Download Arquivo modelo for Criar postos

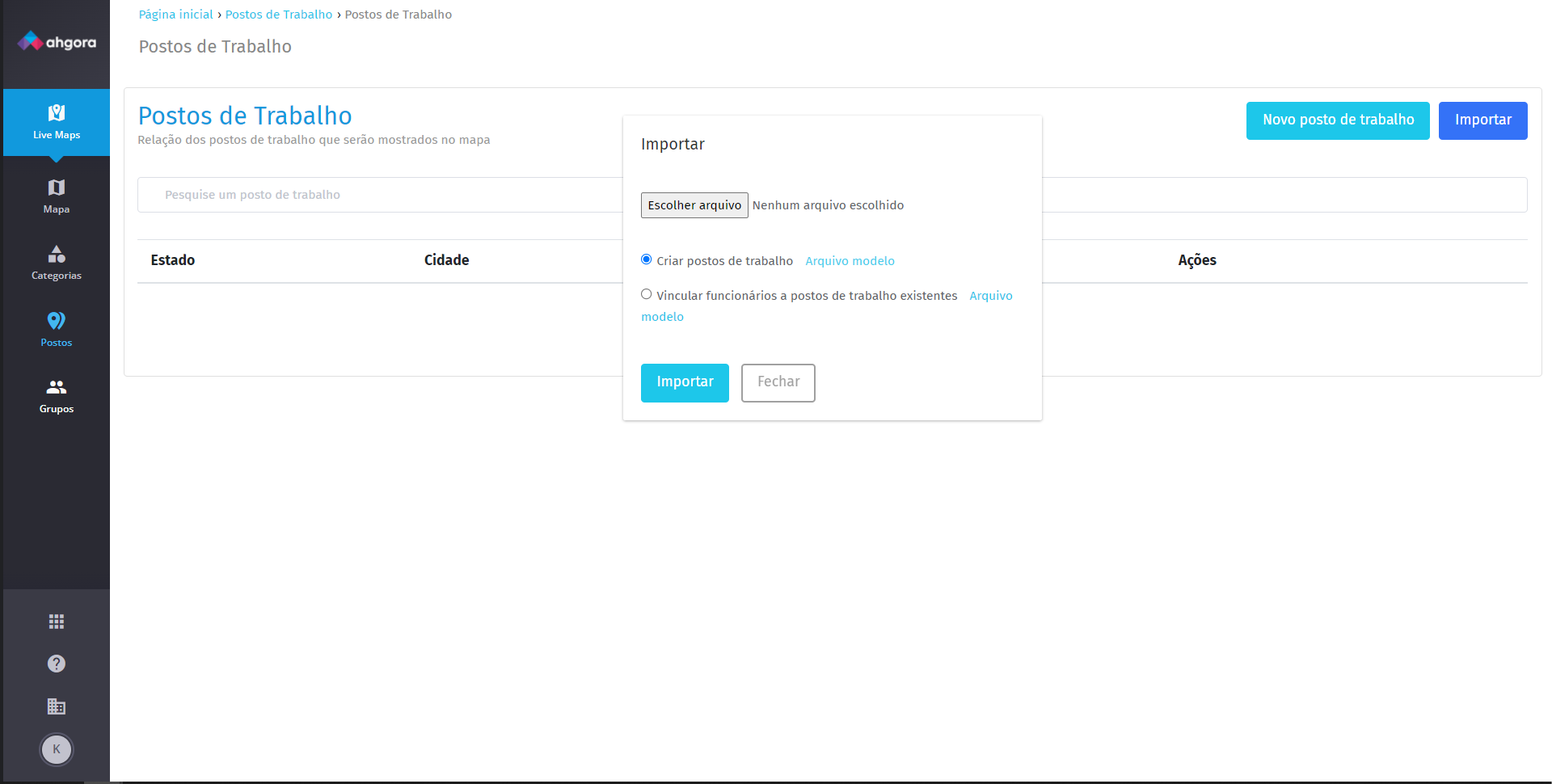click(x=850, y=261)
